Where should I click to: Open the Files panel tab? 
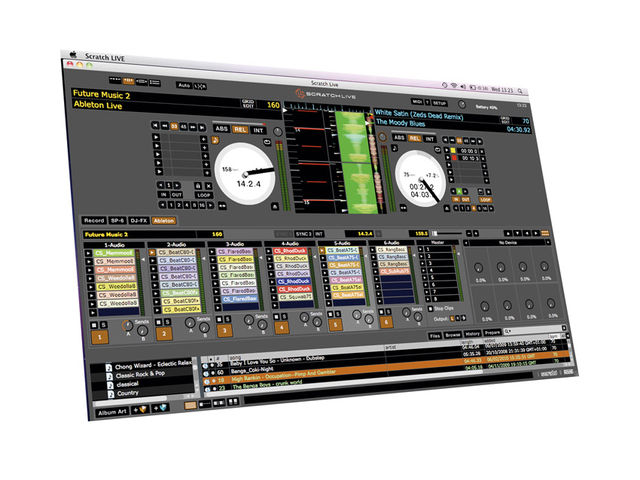[435, 336]
